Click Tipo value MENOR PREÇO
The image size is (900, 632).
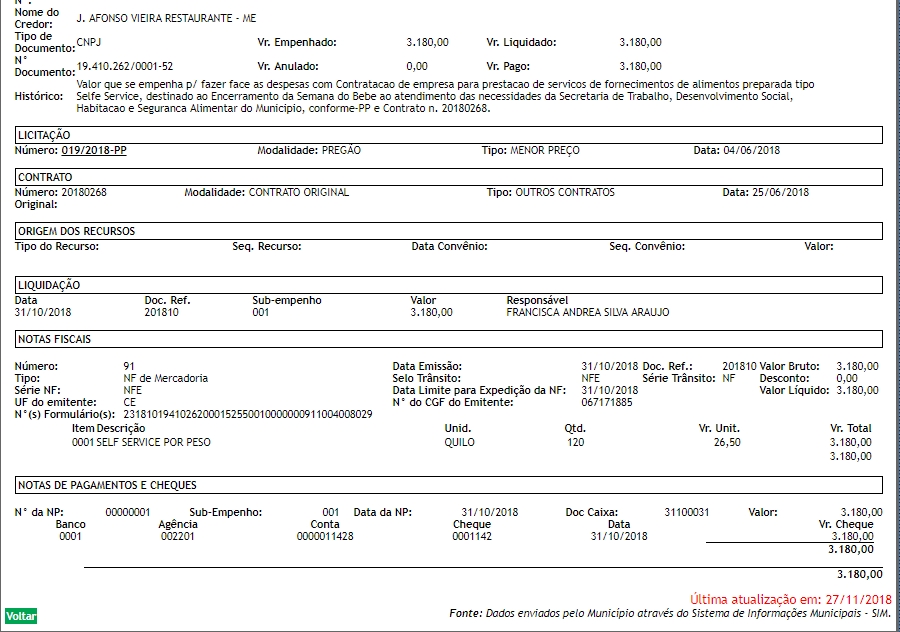click(545, 150)
